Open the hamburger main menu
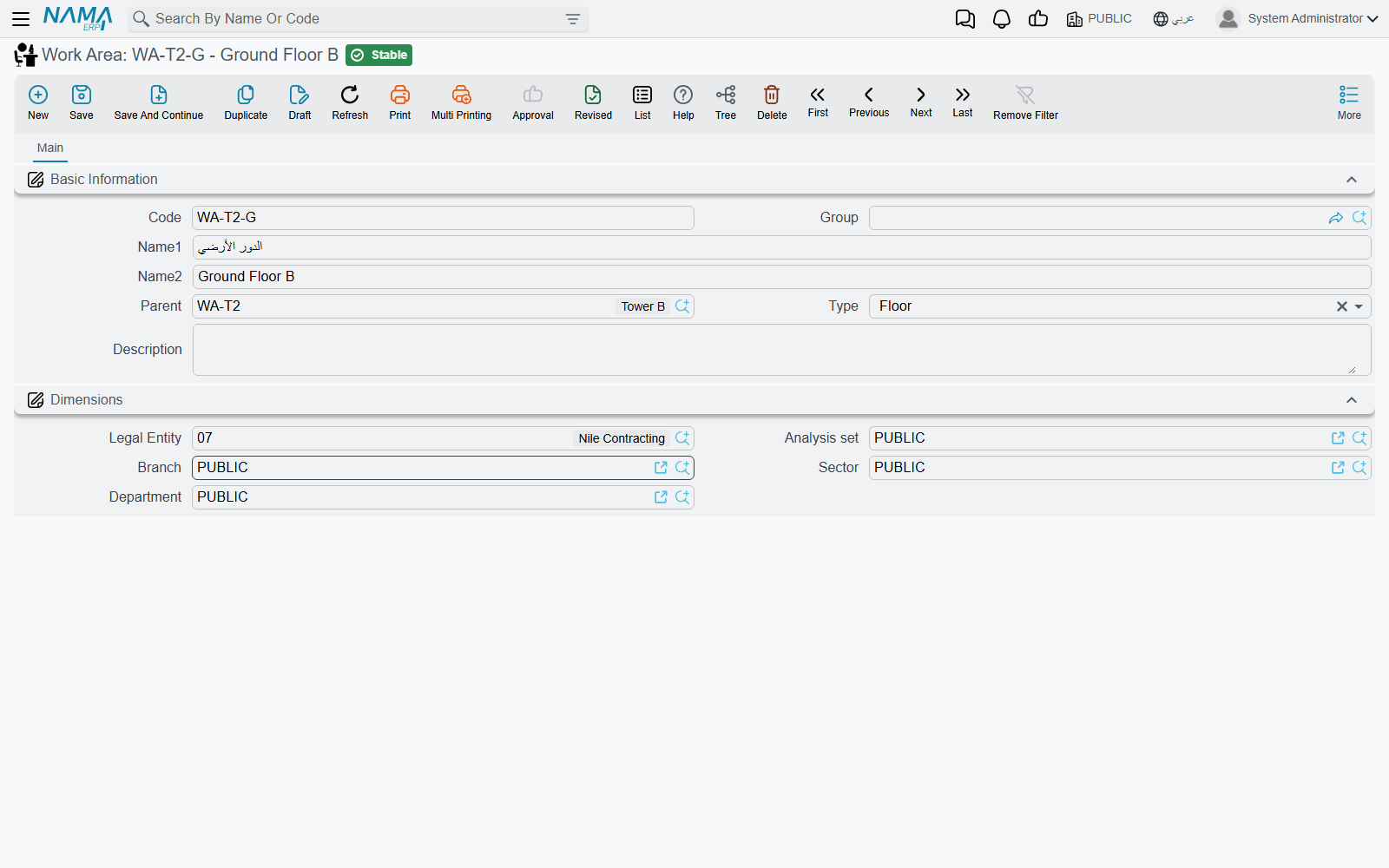The height and width of the screenshot is (868, 1389). point(21,18)
